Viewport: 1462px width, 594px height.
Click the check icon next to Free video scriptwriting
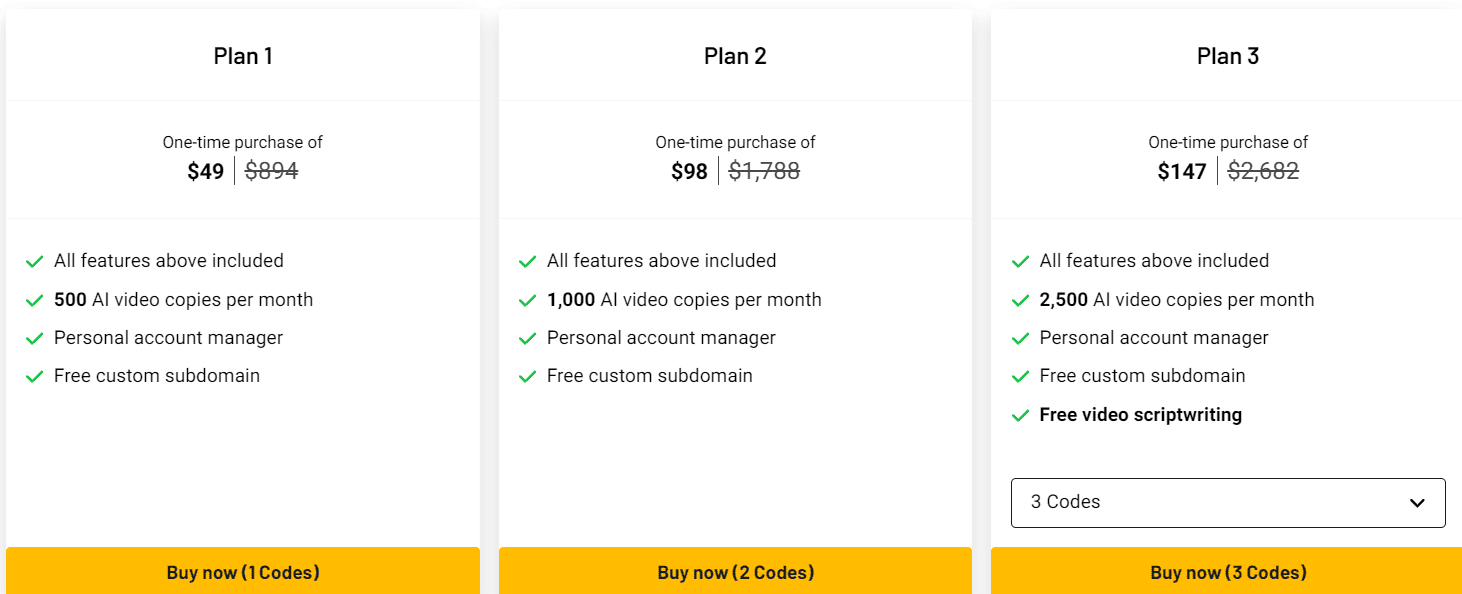(x=1020, y=414)
